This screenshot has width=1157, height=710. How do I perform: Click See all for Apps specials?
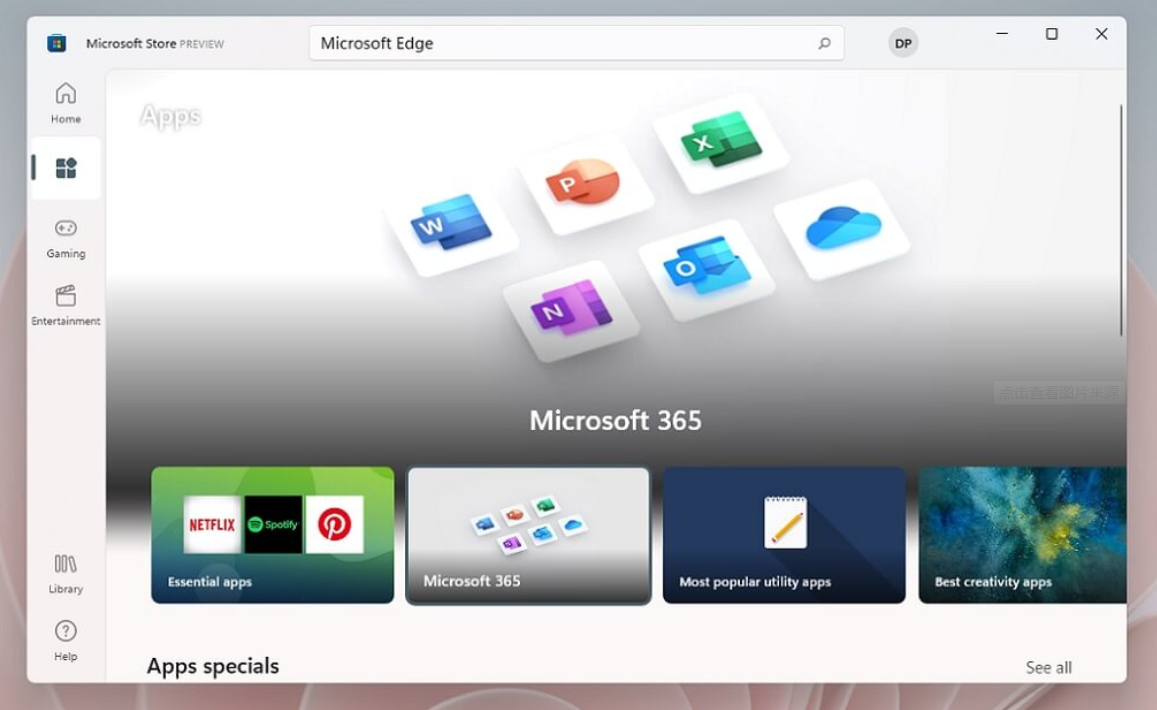click(x=1049, y=667)
